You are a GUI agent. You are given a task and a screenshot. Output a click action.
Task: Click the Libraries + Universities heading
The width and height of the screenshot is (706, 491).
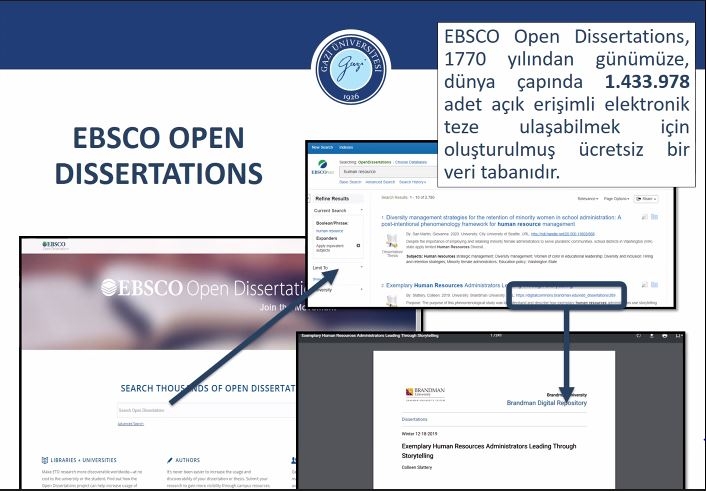point(83,460)
